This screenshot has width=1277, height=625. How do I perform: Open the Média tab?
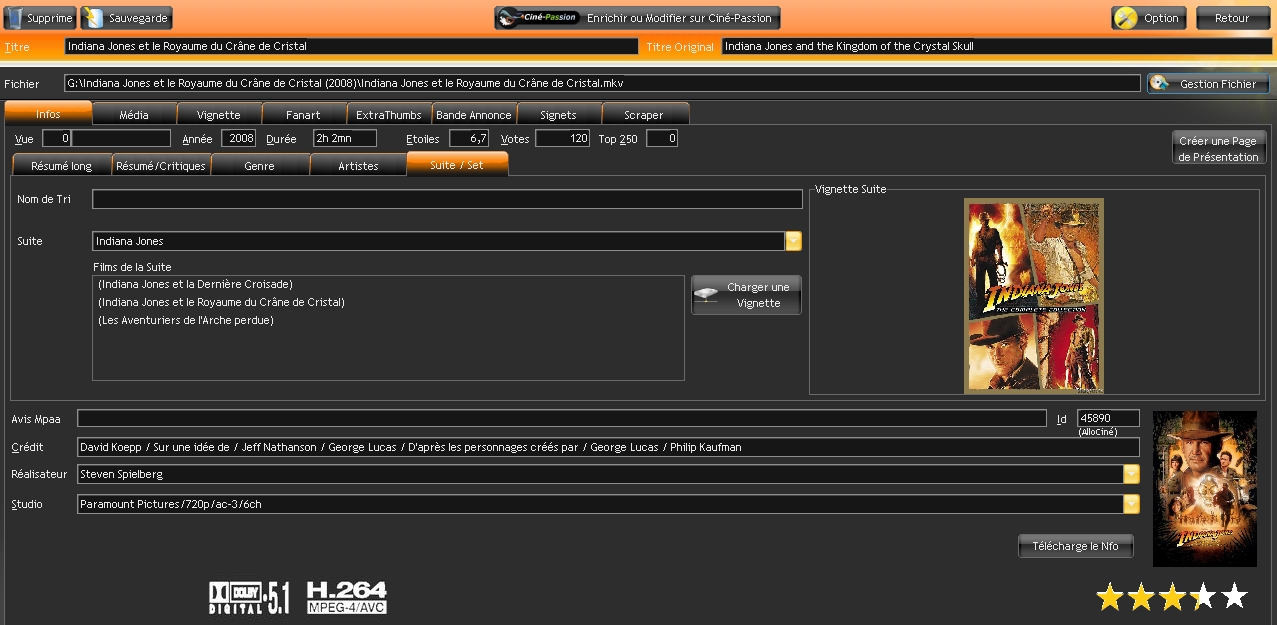[134, 114]
